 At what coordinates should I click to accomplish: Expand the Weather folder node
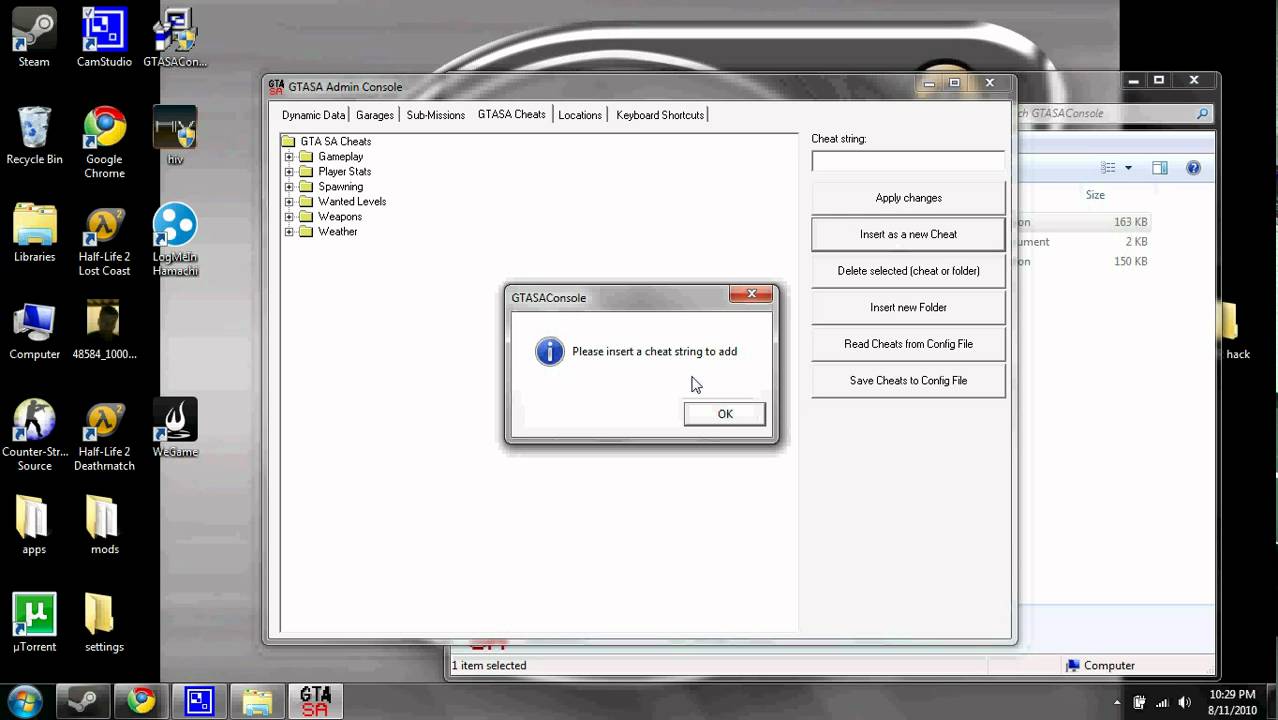coord(289,232)
